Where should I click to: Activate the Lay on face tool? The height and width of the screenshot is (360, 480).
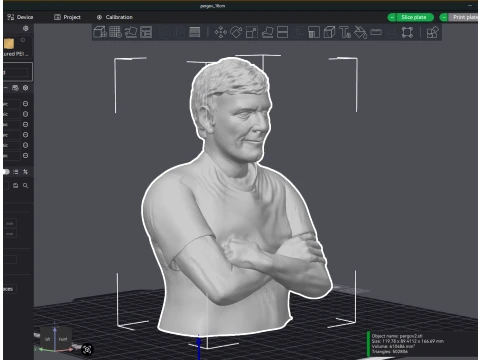(267, 32)
